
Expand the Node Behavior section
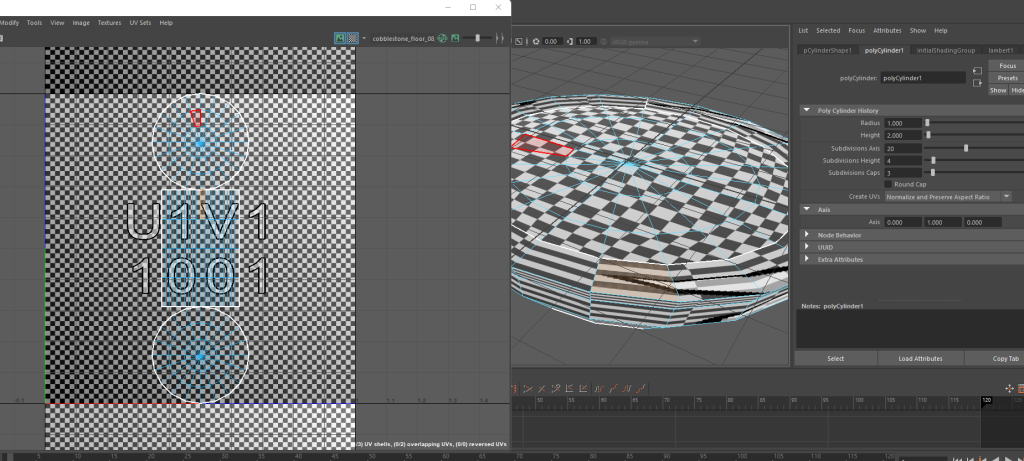807,234
